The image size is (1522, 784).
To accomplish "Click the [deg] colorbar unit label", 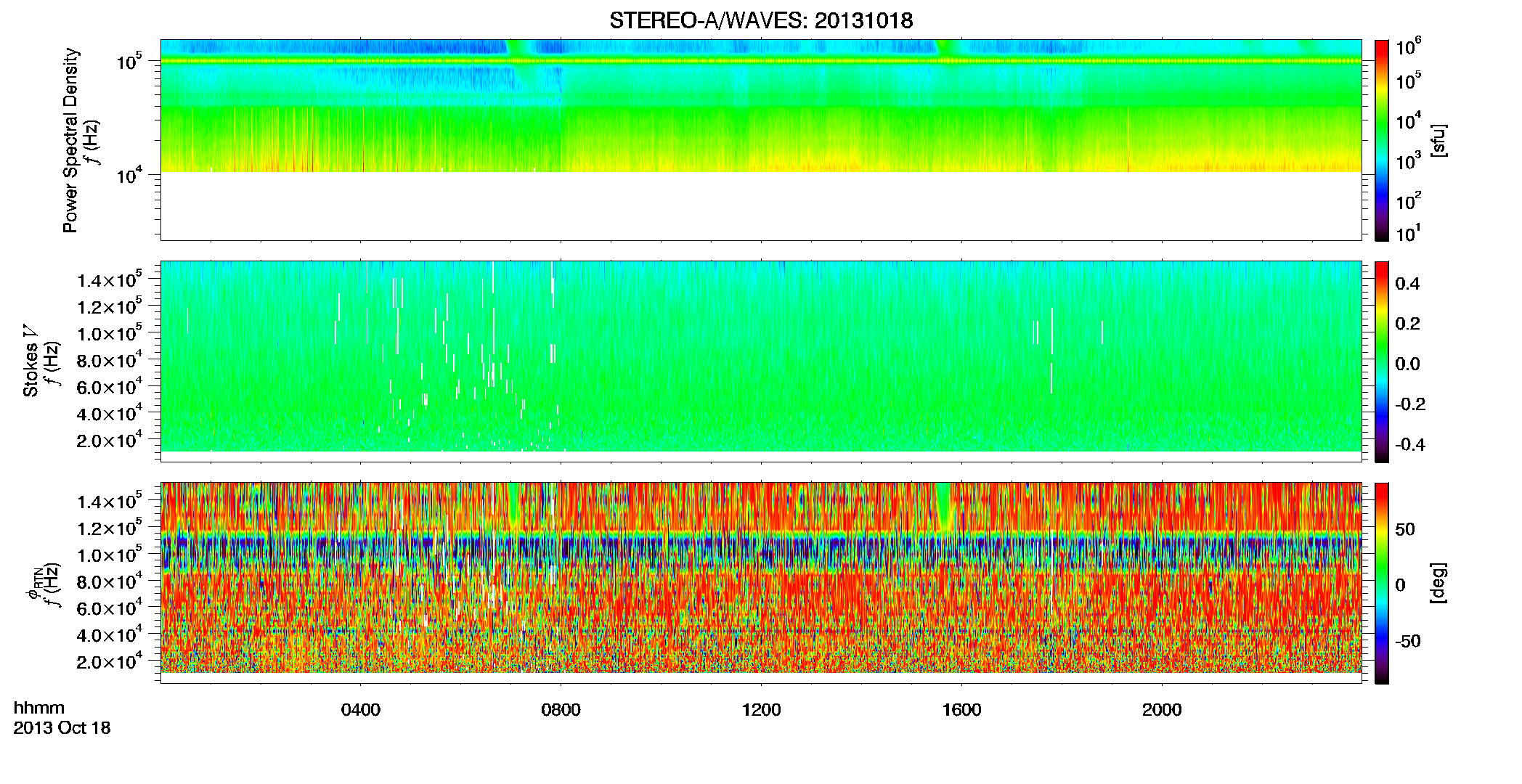I will pyautogui.click(x=1438, y=583).
